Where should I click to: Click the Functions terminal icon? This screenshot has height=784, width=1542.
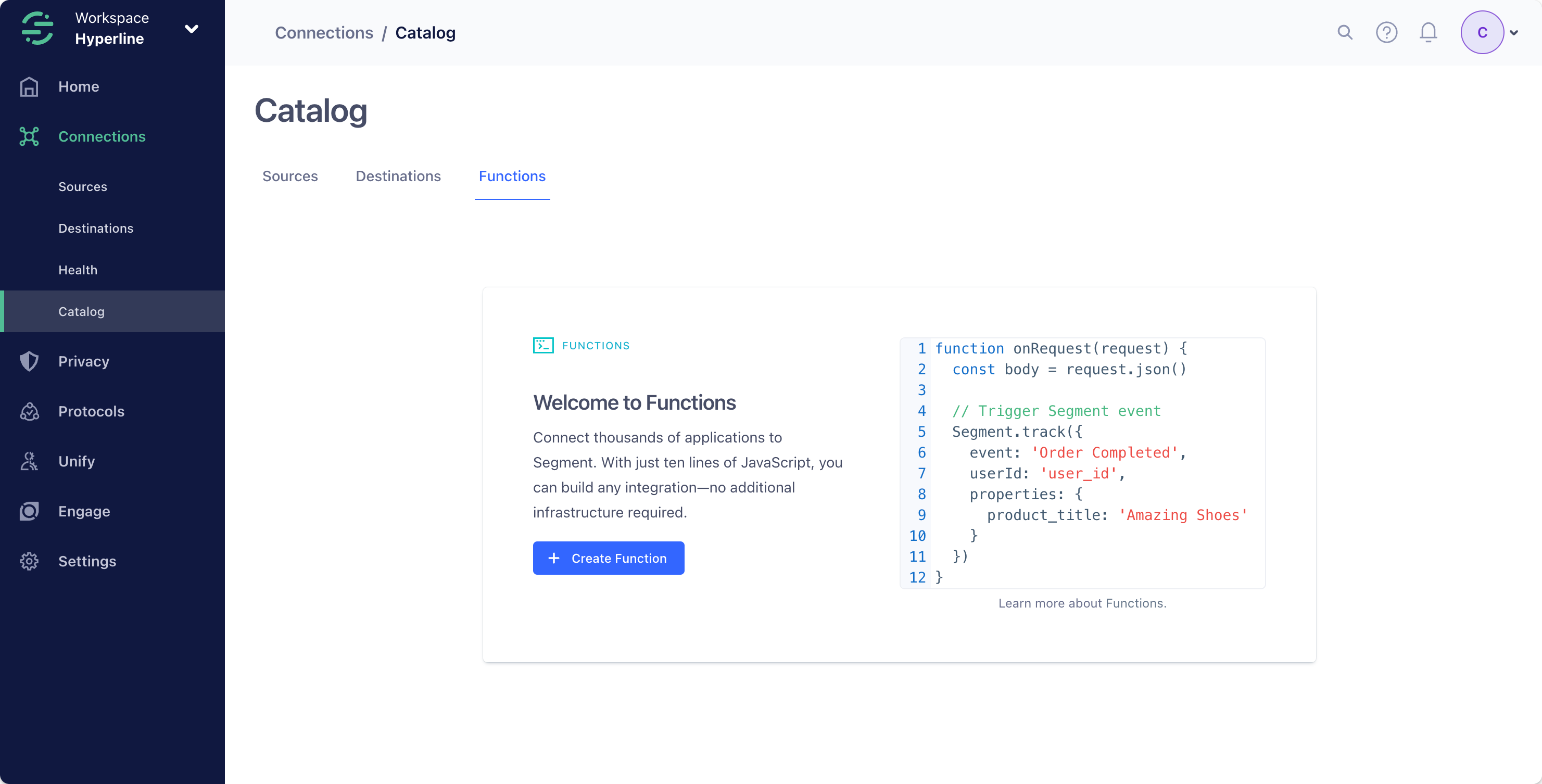544,345
